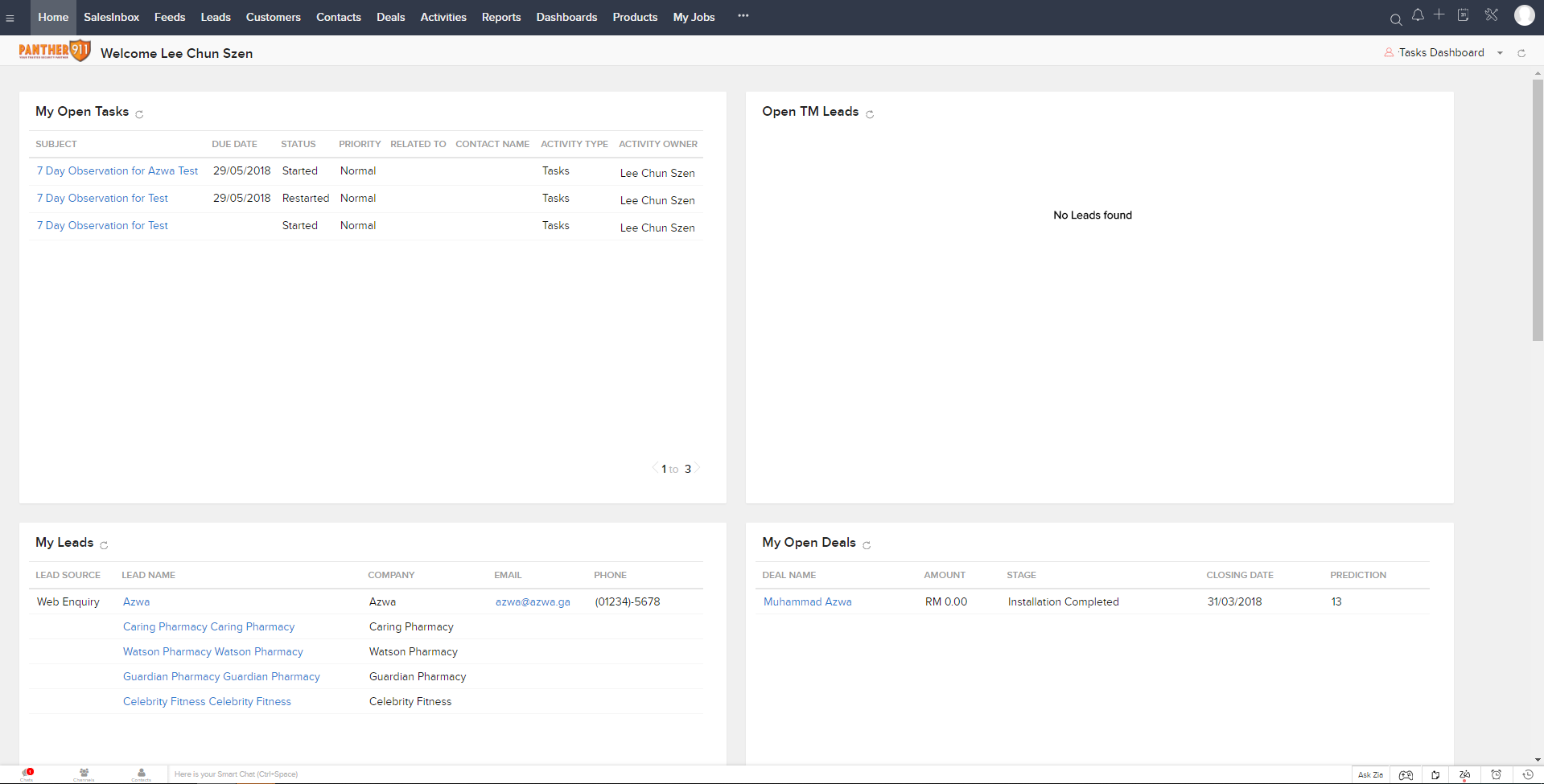Open the hamburger sidebar menu

point(10,18)
